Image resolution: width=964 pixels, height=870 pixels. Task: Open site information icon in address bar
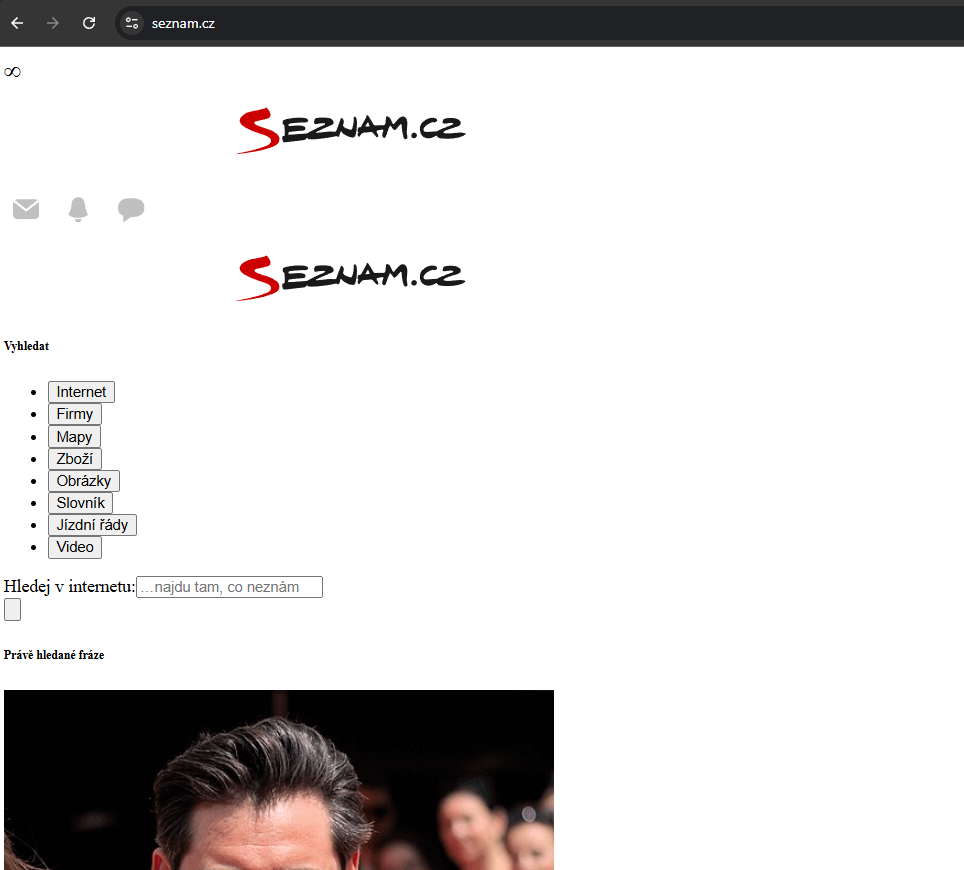pos(132,23)
